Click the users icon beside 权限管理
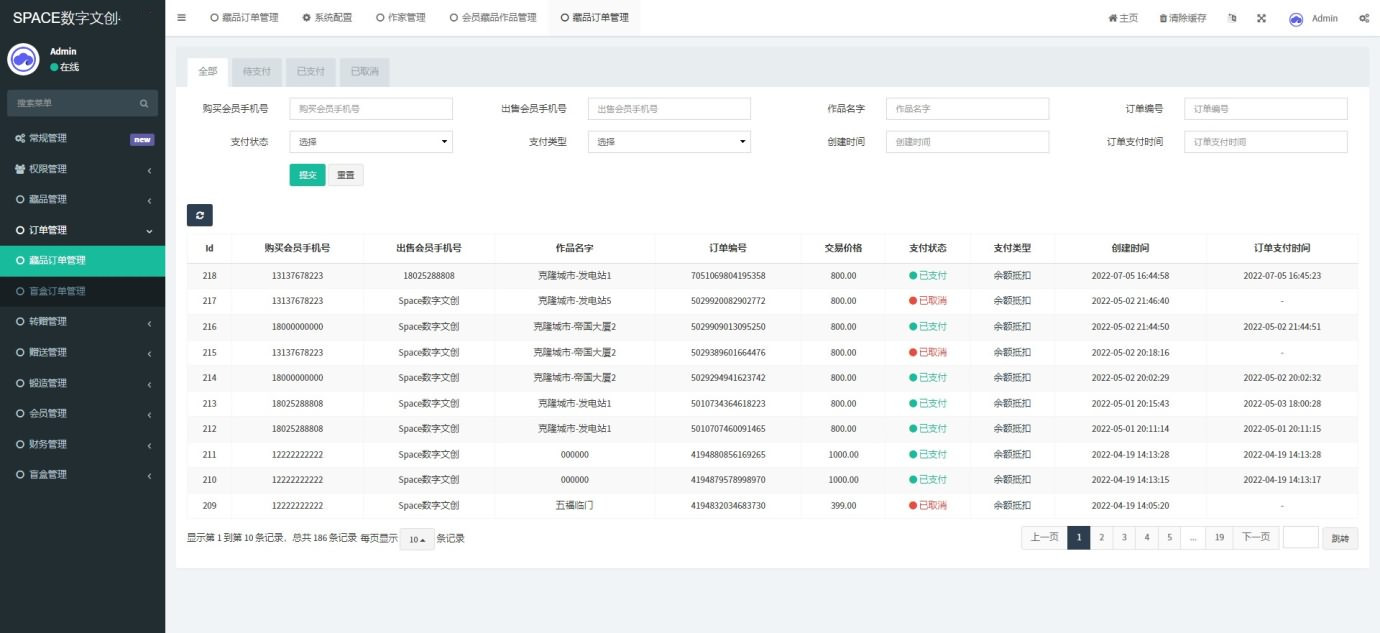 tap(20, 169)
